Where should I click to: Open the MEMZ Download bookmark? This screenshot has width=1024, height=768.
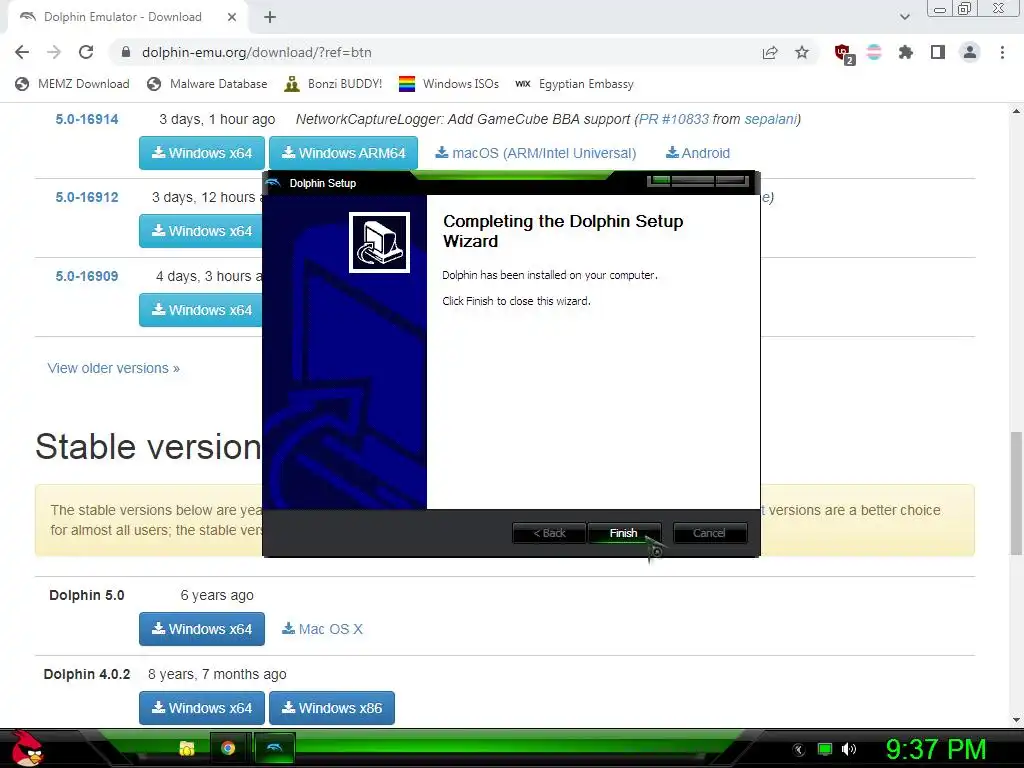[72, 84]
